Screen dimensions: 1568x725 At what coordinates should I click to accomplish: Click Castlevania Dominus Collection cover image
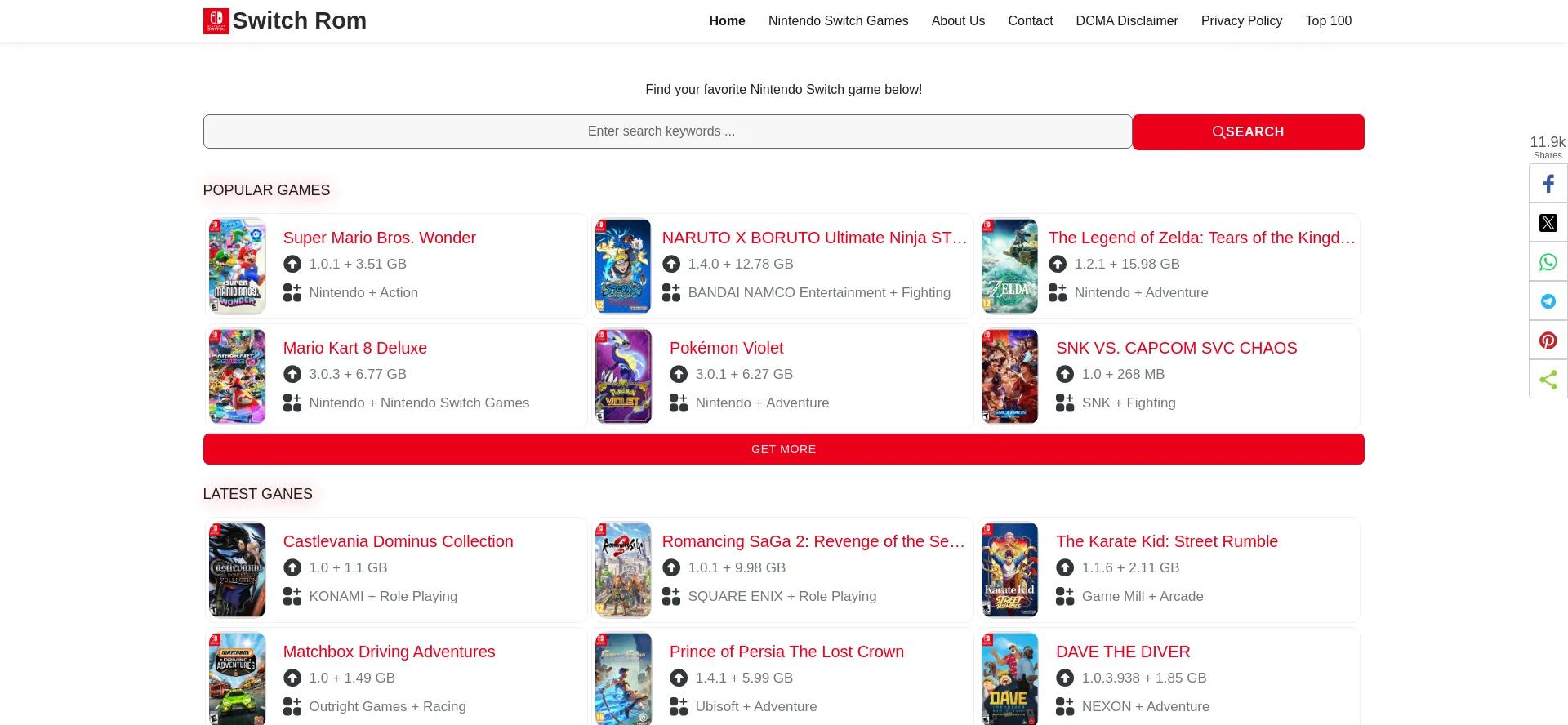tap(237, 570)
